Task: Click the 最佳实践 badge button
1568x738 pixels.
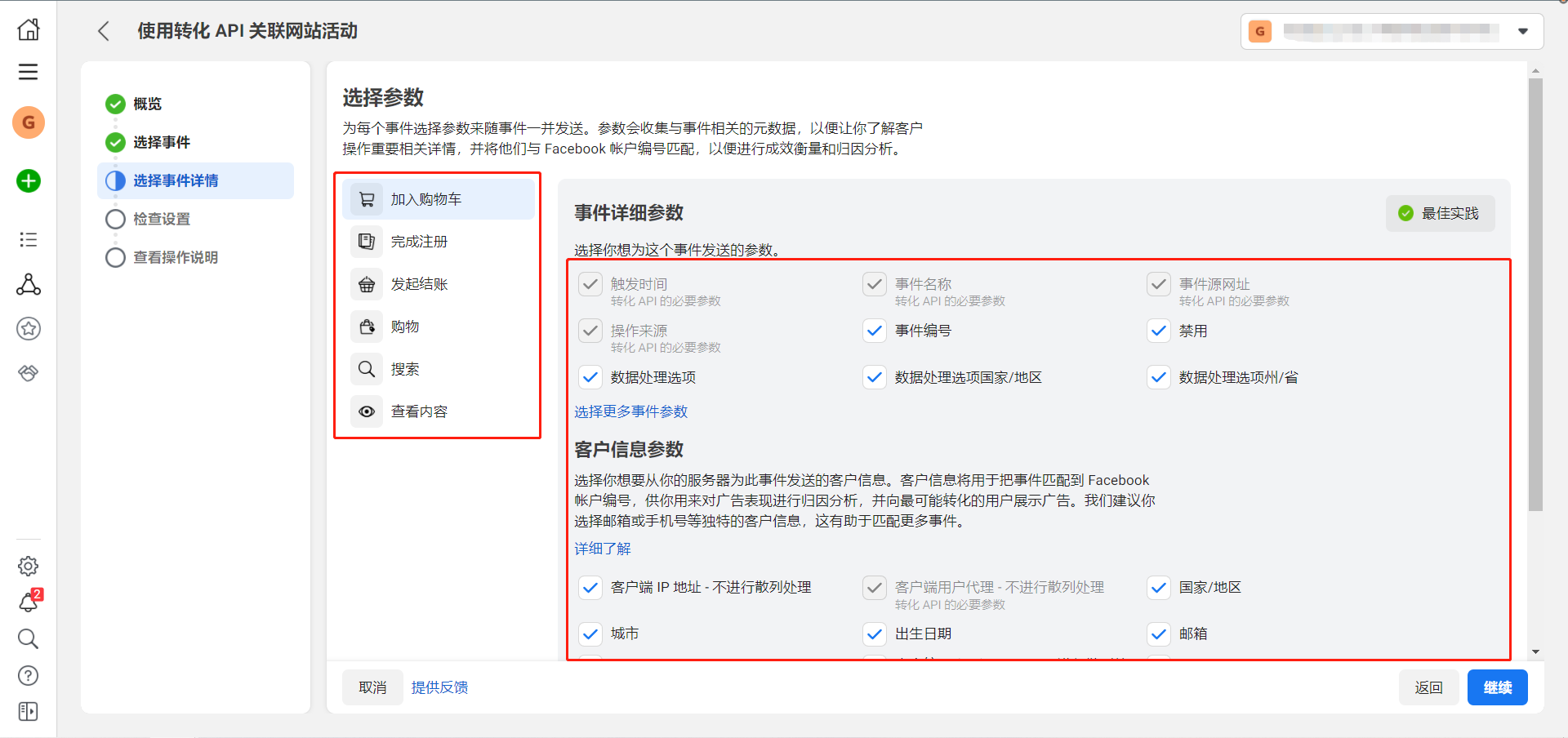Action: tap(1441, 213)
